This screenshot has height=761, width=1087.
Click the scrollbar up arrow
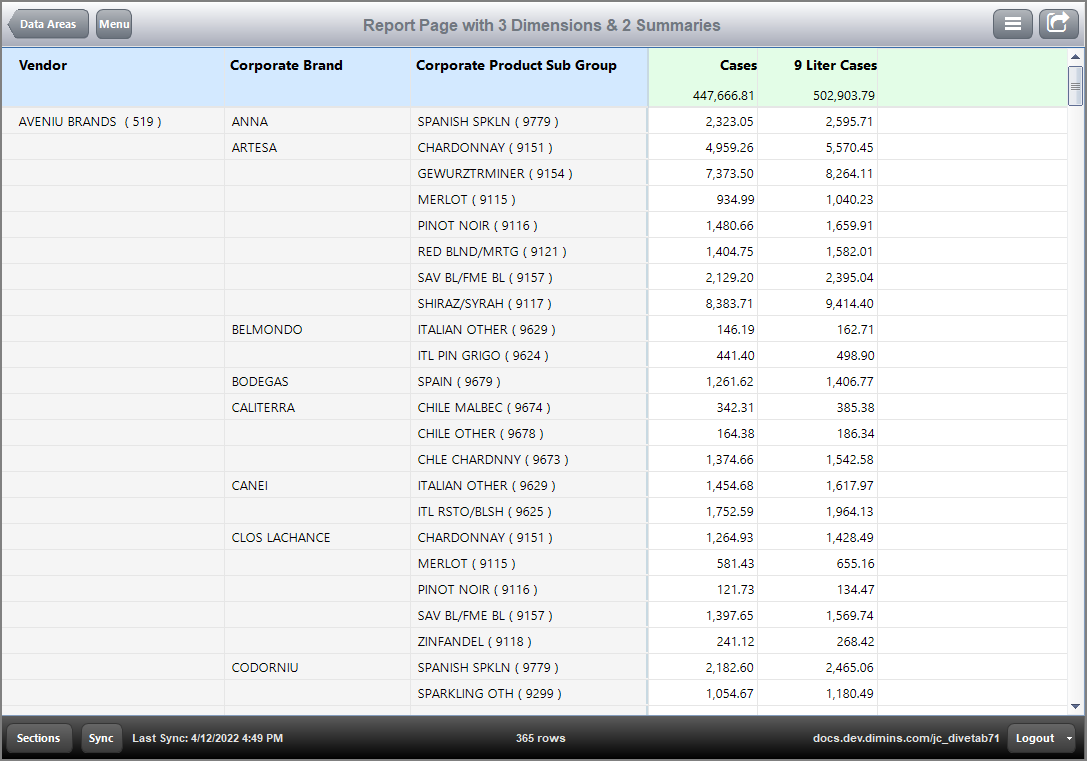pos(1075,57)
